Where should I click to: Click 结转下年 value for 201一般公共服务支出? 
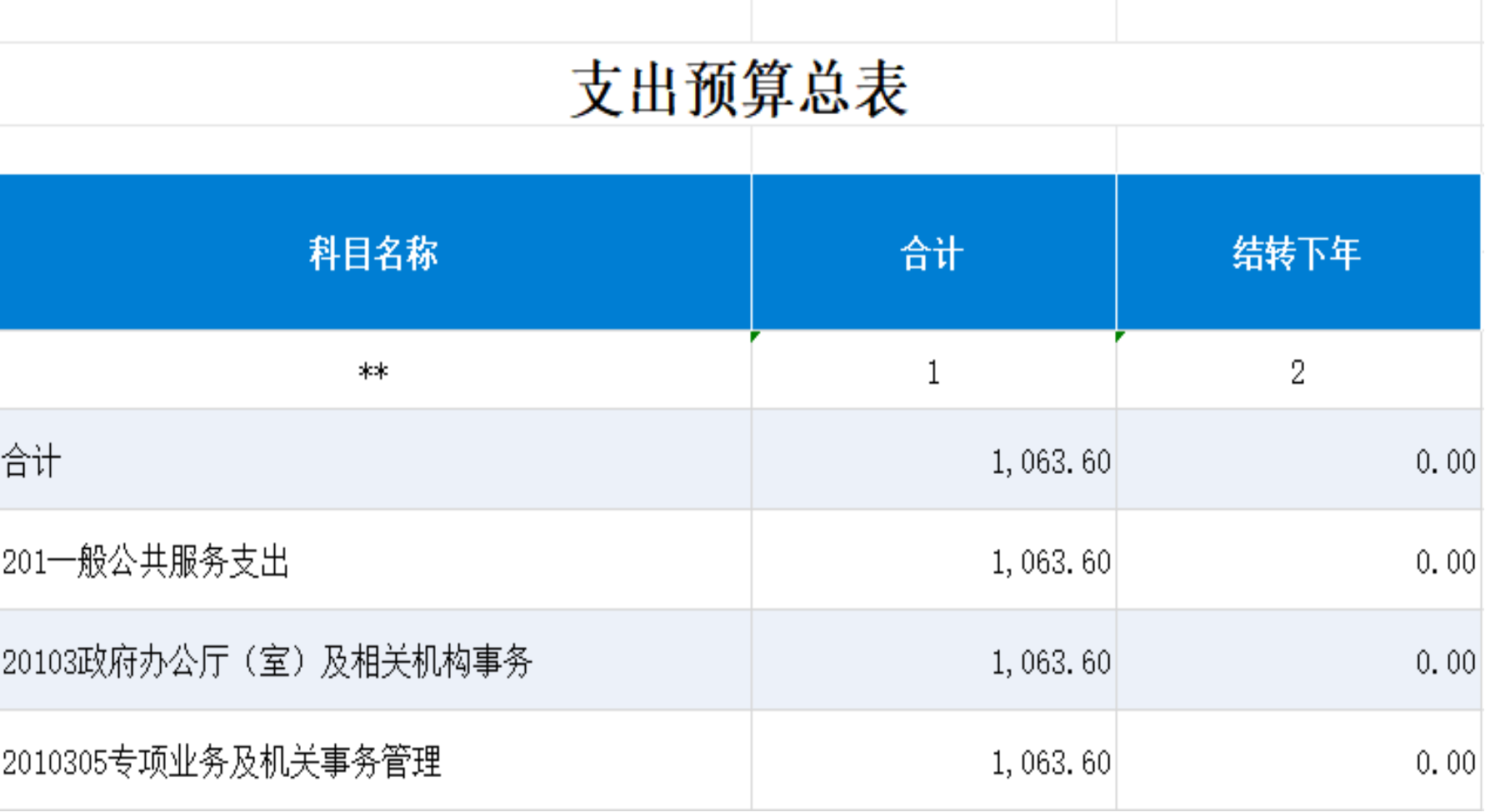pyautogui.click(x=1444, y=562)
